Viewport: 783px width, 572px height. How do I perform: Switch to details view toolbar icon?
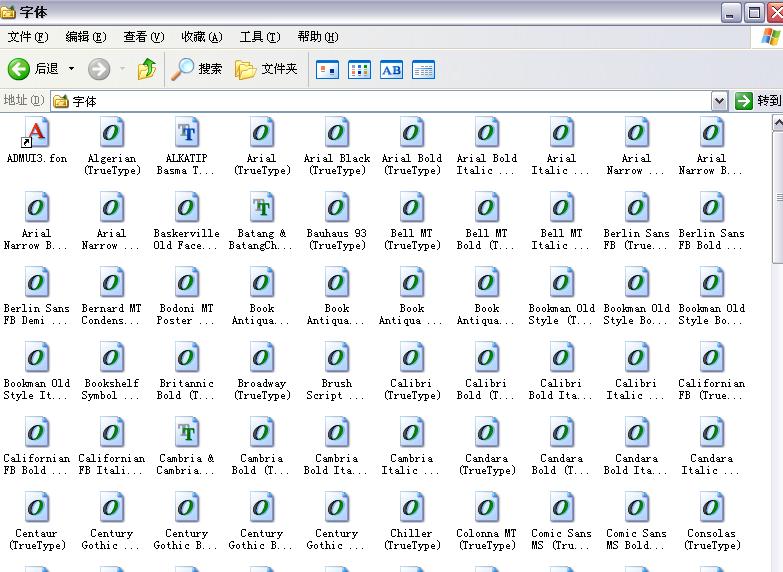423,70
